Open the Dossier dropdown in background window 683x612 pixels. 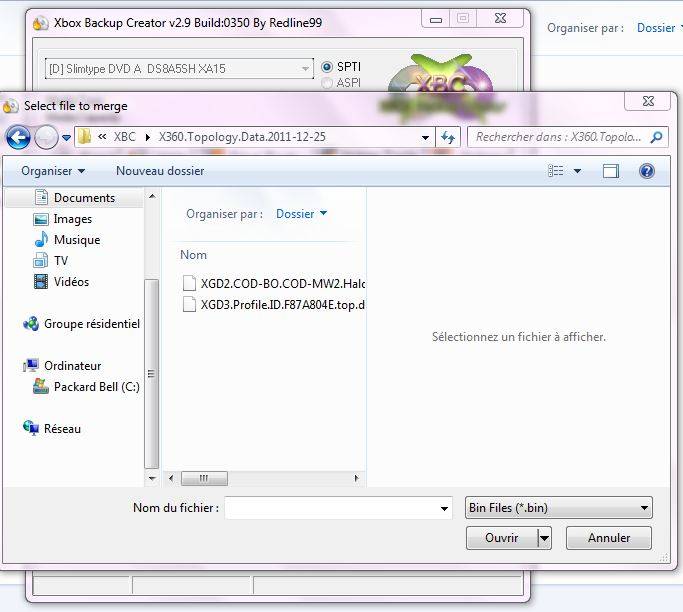(x=659, y=28)
